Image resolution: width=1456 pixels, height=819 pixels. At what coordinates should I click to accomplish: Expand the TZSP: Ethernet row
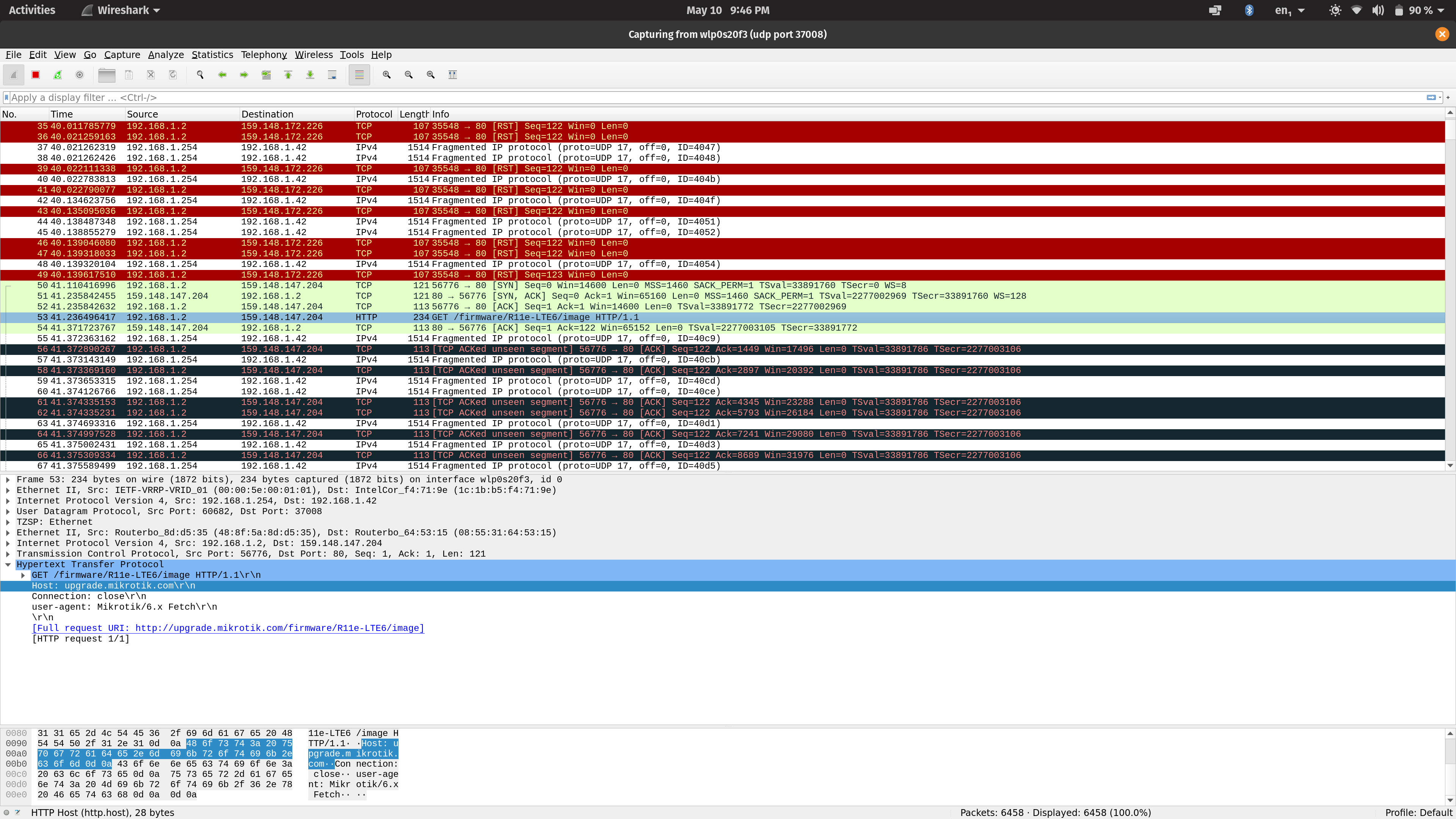(x=8, y=522)
